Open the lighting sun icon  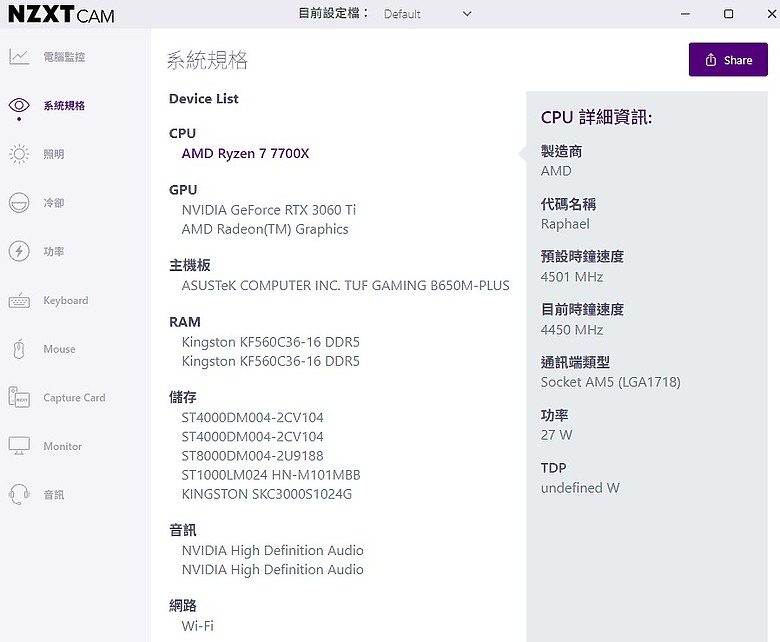click(19, 154)
